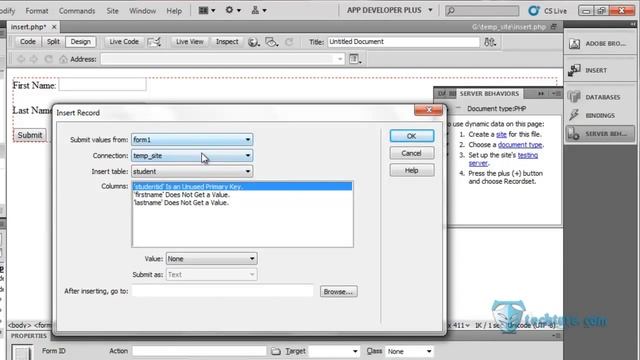Open the 'site' link in Server Behaviors
This screenshot has width=640, height=360.
coord(501,134)
